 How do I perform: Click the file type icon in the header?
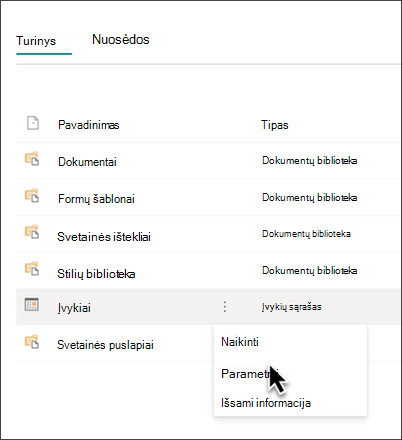(33, 123)
